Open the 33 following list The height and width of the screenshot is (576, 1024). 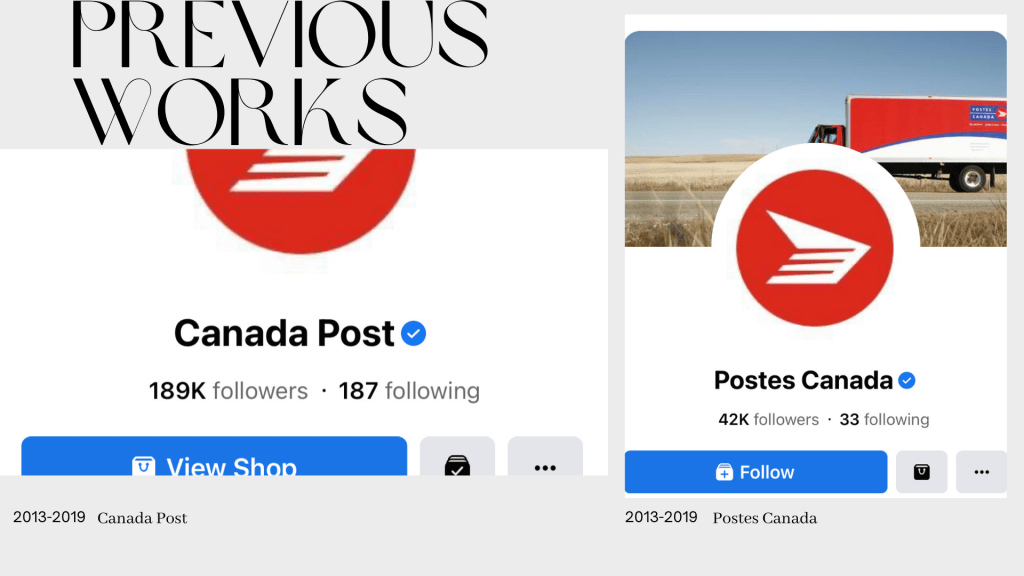click(x=884, y=419)
